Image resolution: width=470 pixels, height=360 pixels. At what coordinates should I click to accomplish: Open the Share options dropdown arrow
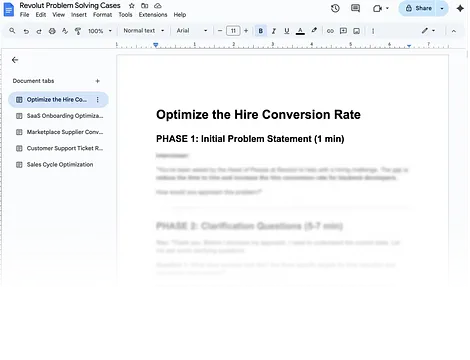coord(442,8)
